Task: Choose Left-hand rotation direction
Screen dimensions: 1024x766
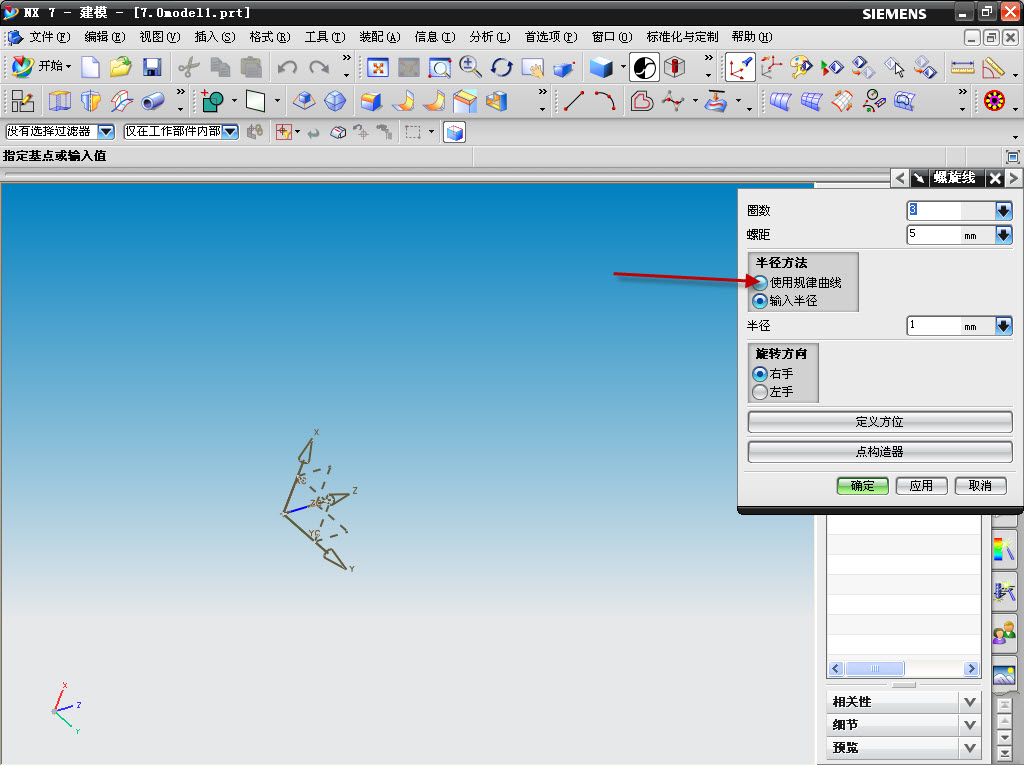Action: pos(760,392)
